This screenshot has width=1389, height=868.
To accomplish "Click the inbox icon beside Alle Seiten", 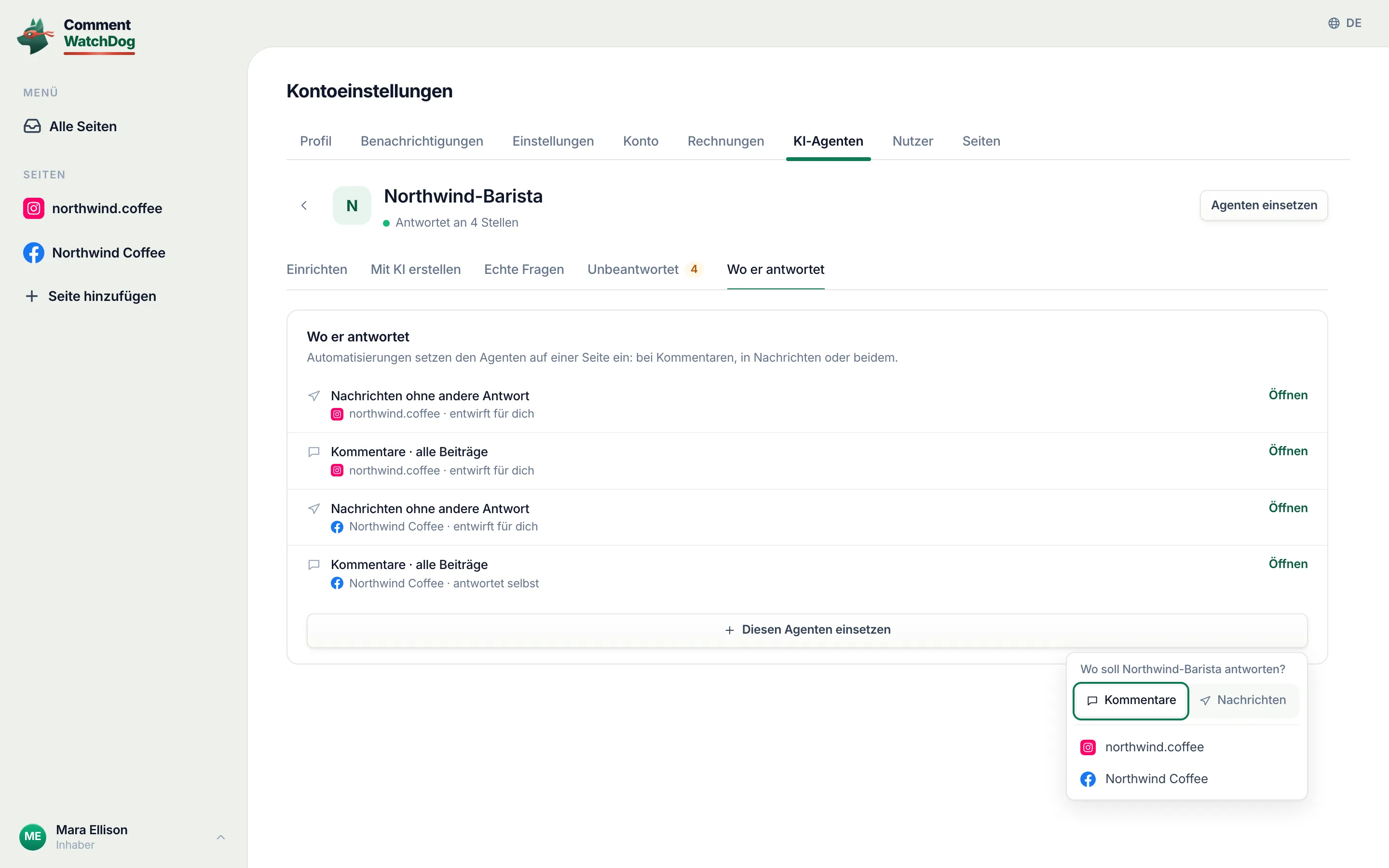I will [x=32, y=126].
